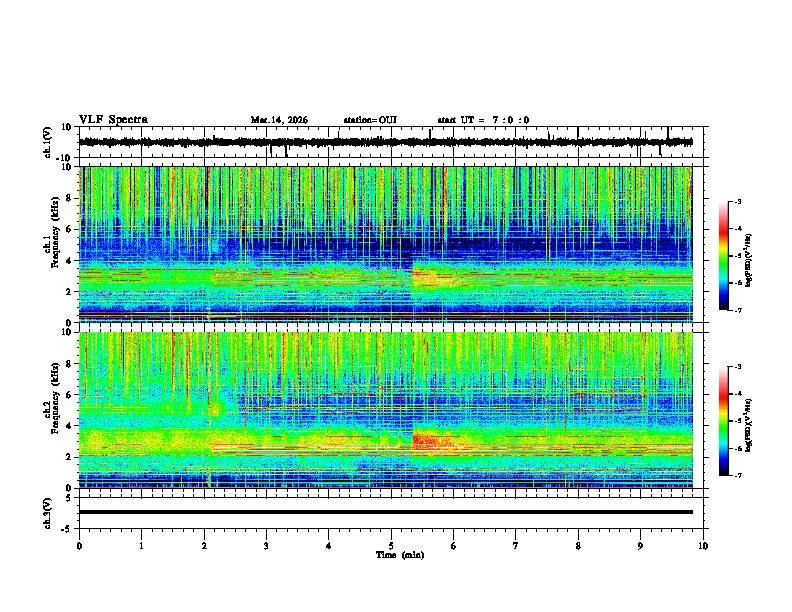Click the ch.3 flat voltage trace
The height and width of the screenshot is (612, 792).
click(x=385, y=512)
